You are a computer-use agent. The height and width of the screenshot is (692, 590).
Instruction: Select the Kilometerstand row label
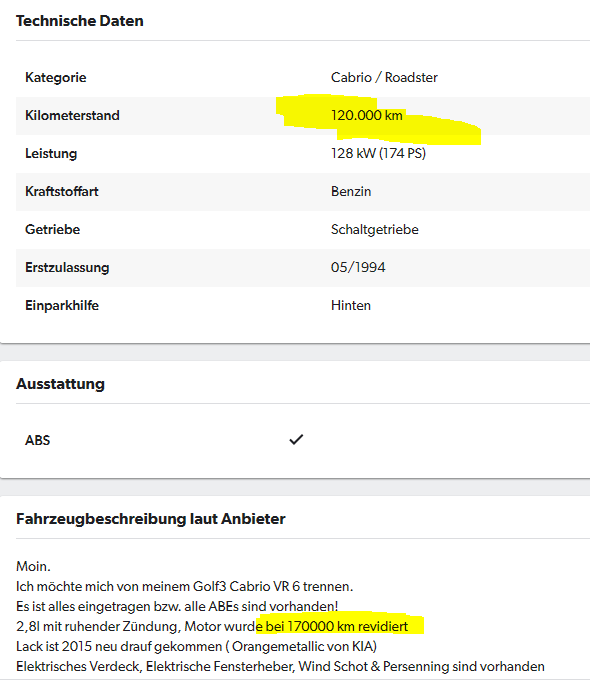point(72,115)
